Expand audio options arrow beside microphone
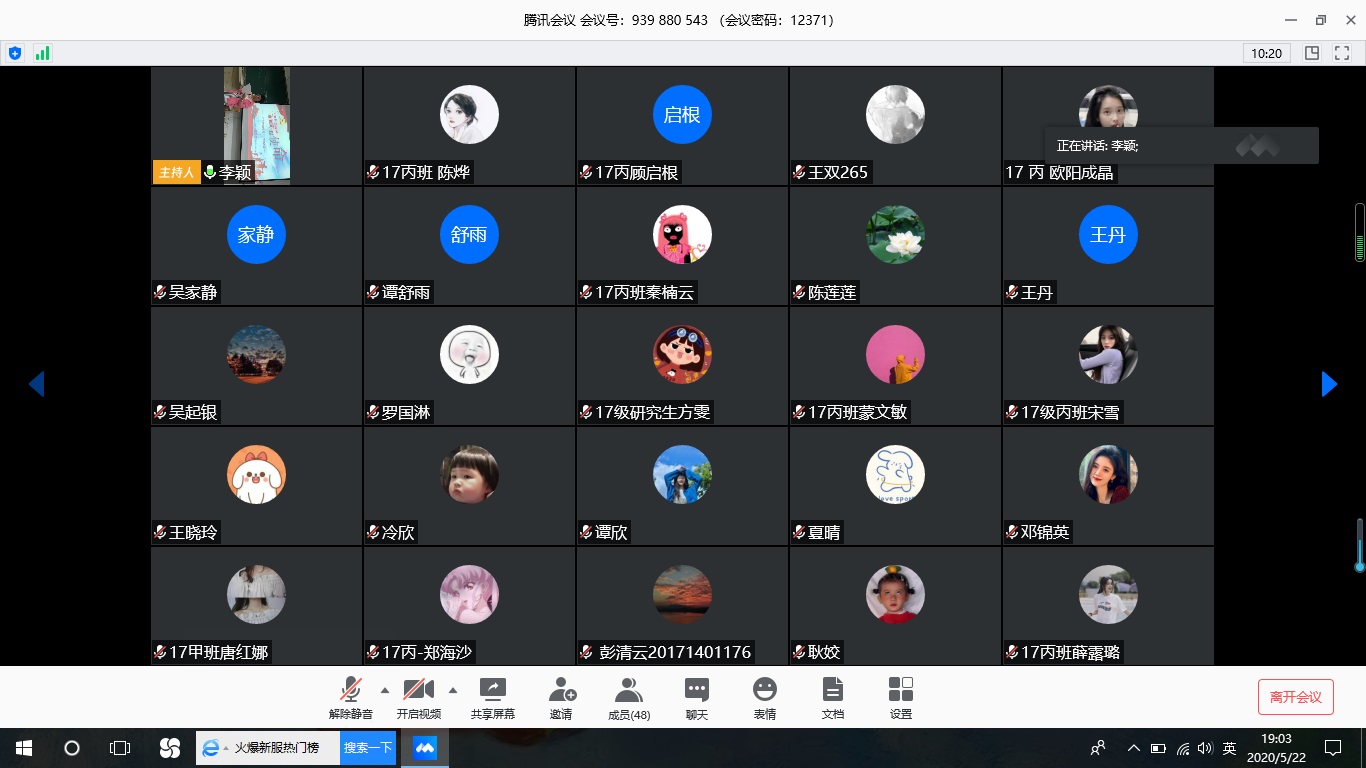1366x768 pixels. [385, 689]
